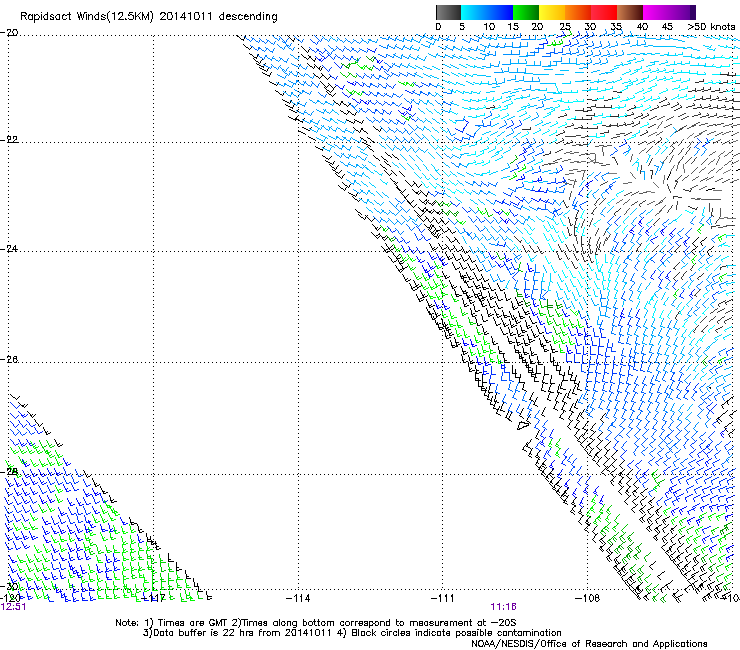Click the green 15-20 knots legend segment
This screenshot has width=740, height=650.
pos(526,12)
